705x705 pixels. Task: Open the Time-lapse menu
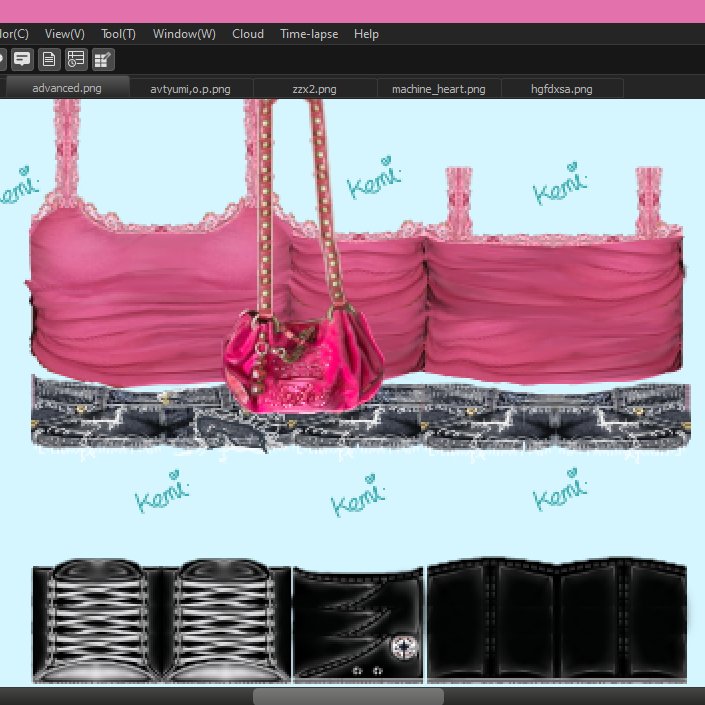(309, 34)
